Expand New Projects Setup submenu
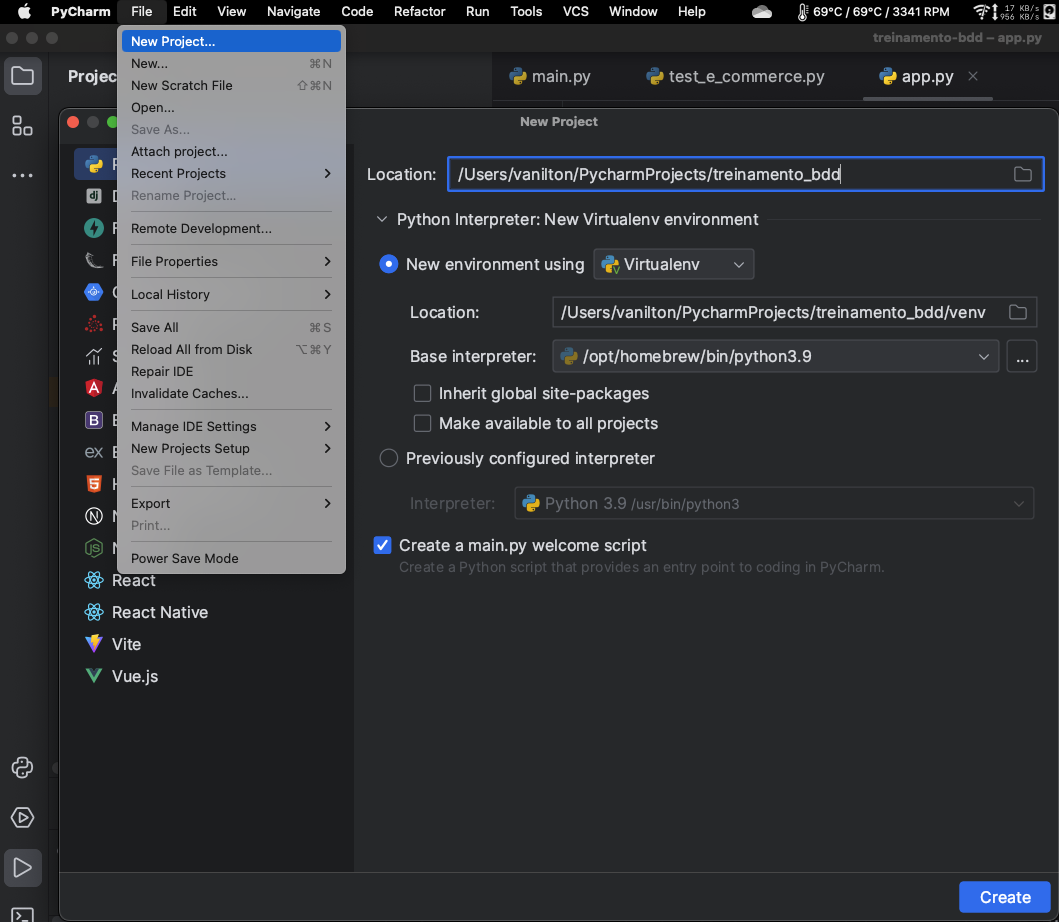Viewport: 1059px width, 922px height. [x=231, y=449]
